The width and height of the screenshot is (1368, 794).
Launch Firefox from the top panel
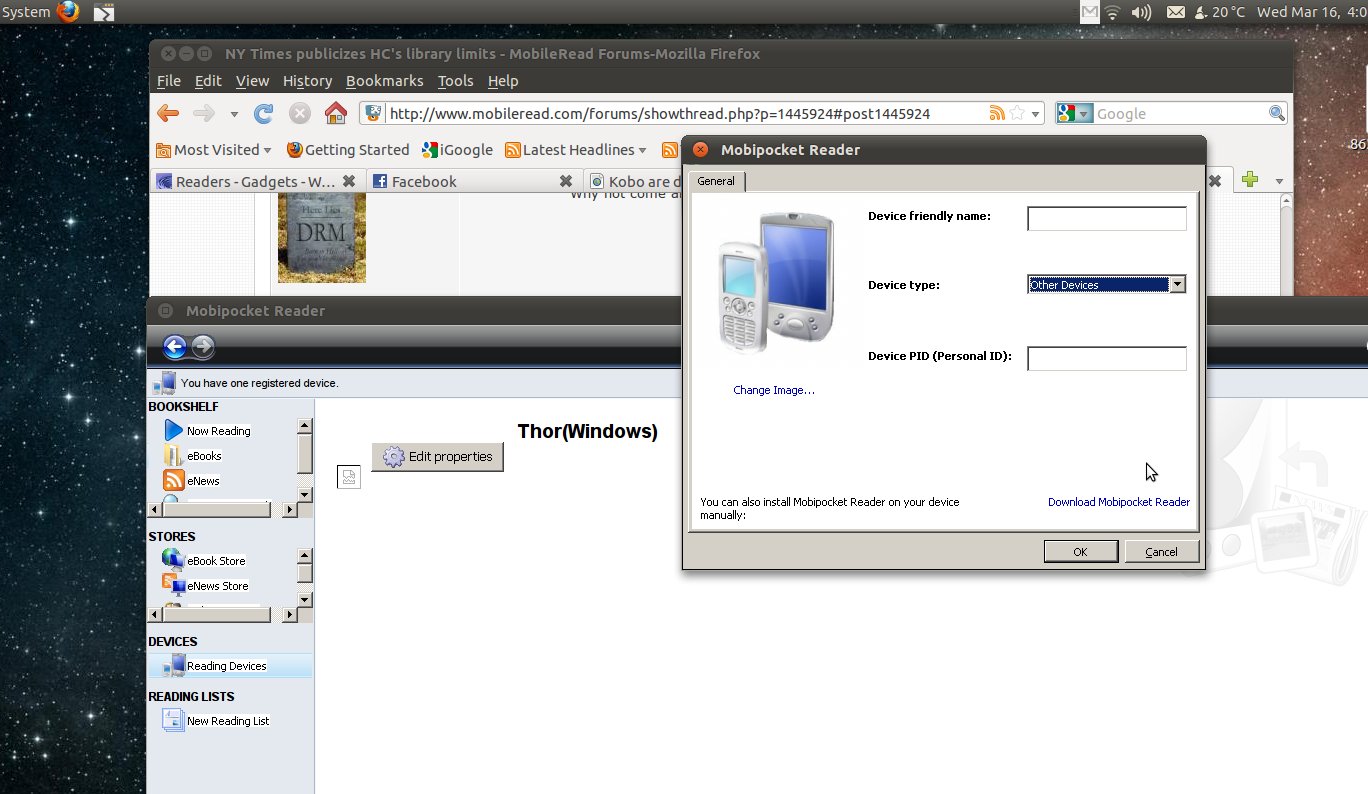pyautogui.click(x=68, y=12)
